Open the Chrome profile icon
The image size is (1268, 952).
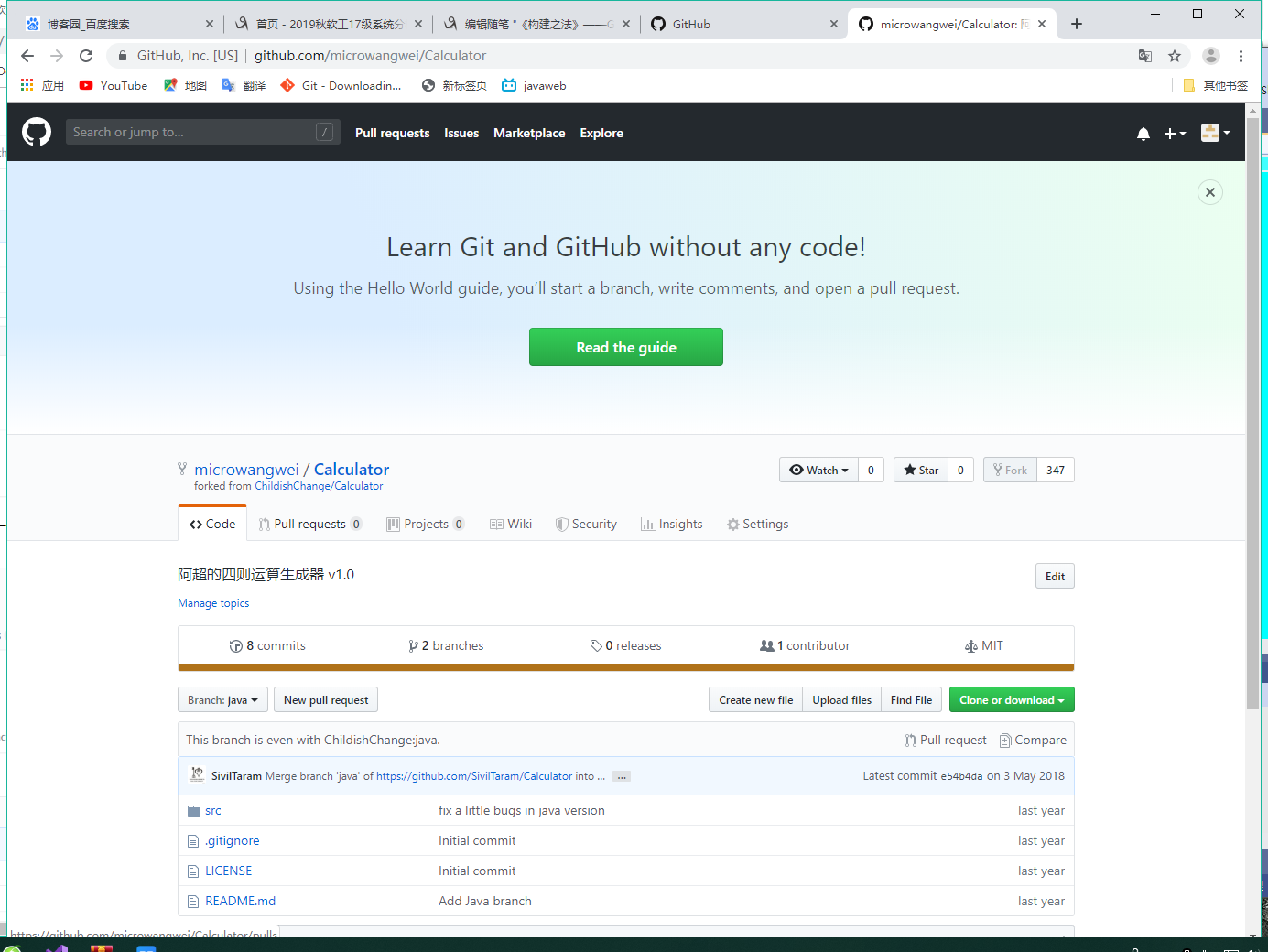tap(1211, 56)
